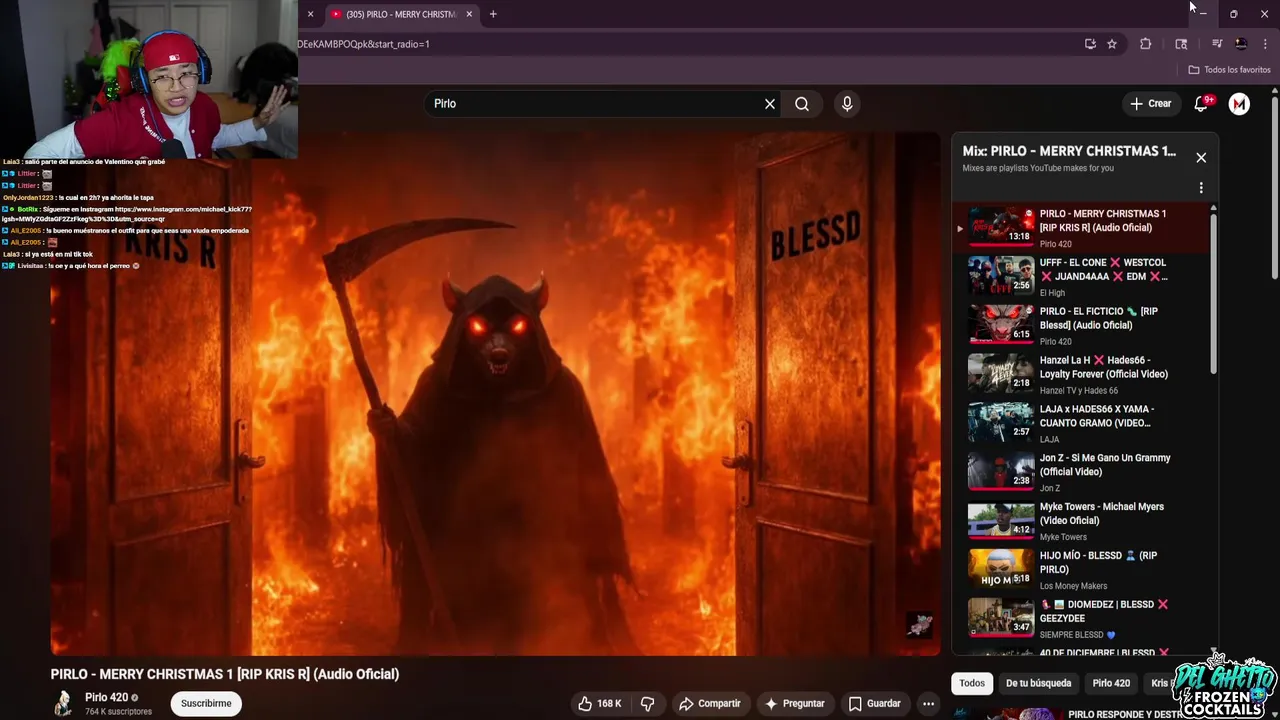Select the Pirlo 420 filter chip
Image resolution: width=1280 pixels, height=720 pixels.
[1111, 683]
